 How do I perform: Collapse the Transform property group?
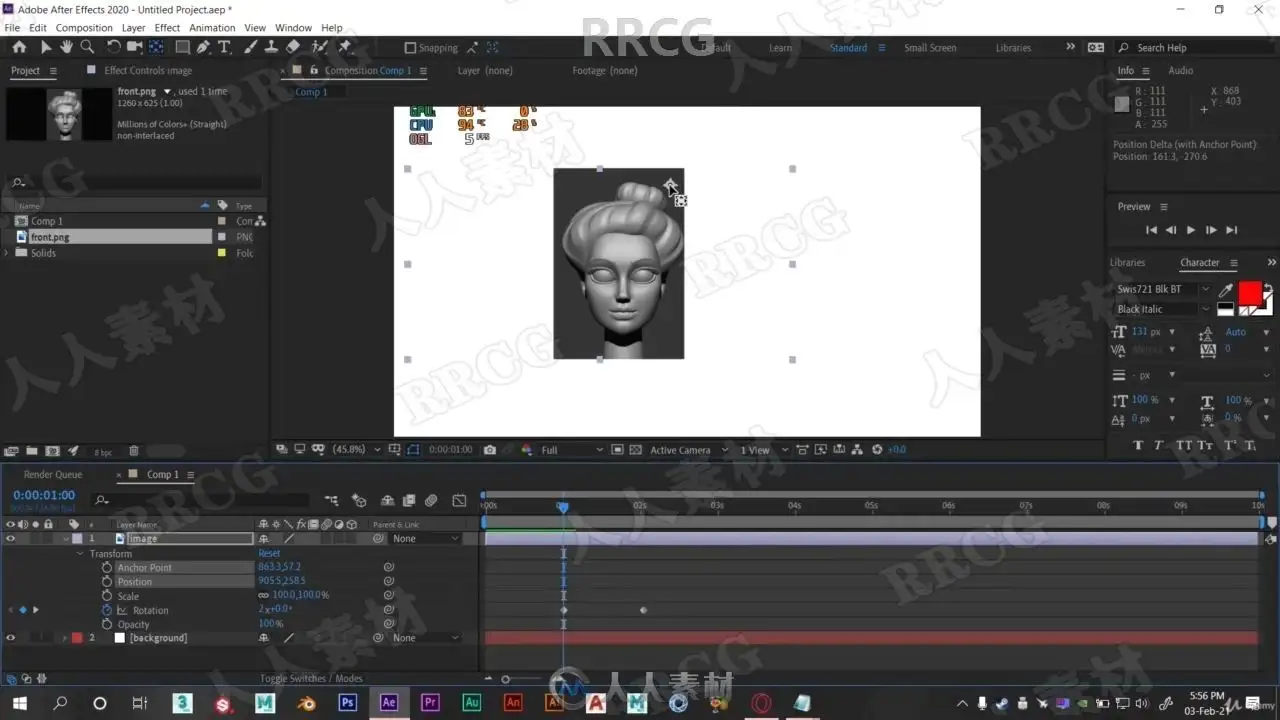coord(81,554)
